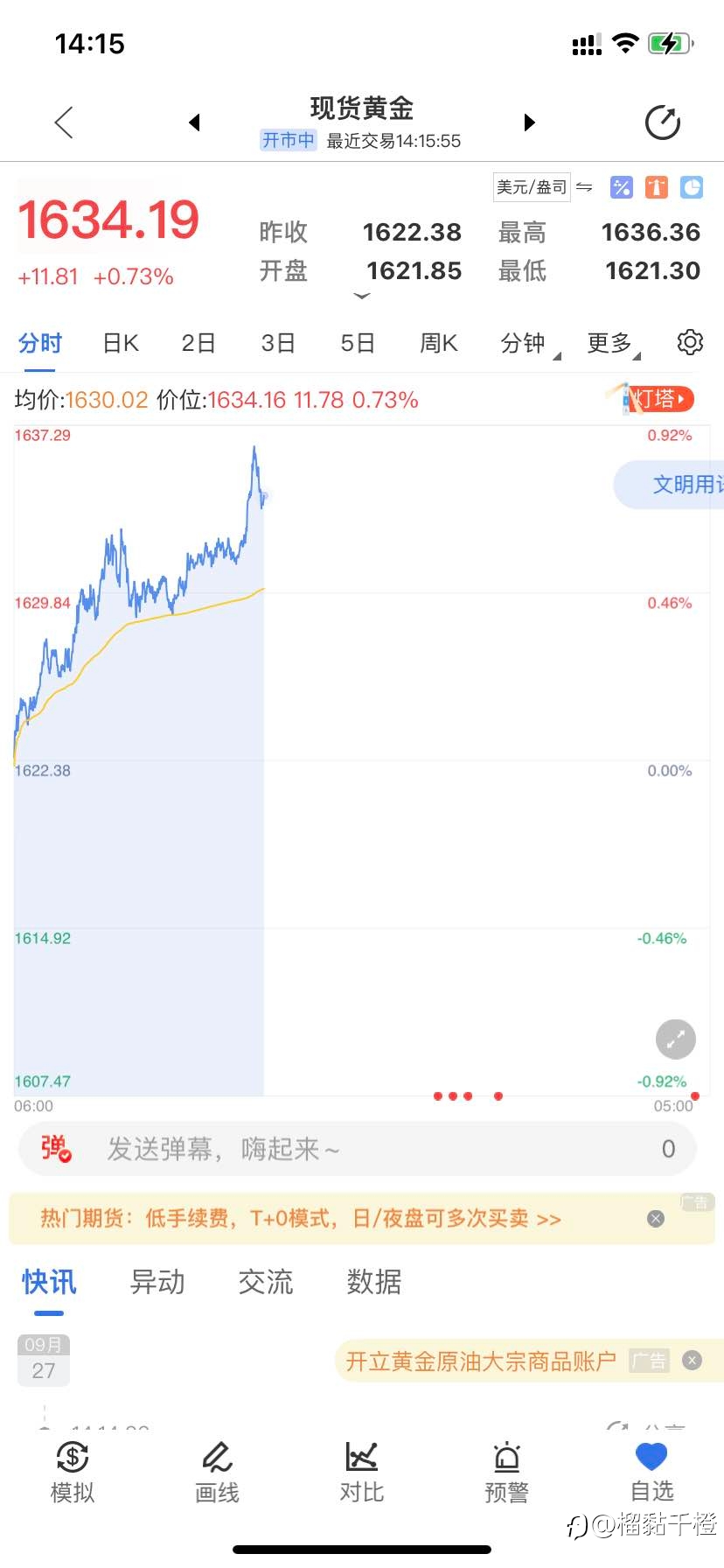Open 灯塔 lighthouse button

(651, 399)
